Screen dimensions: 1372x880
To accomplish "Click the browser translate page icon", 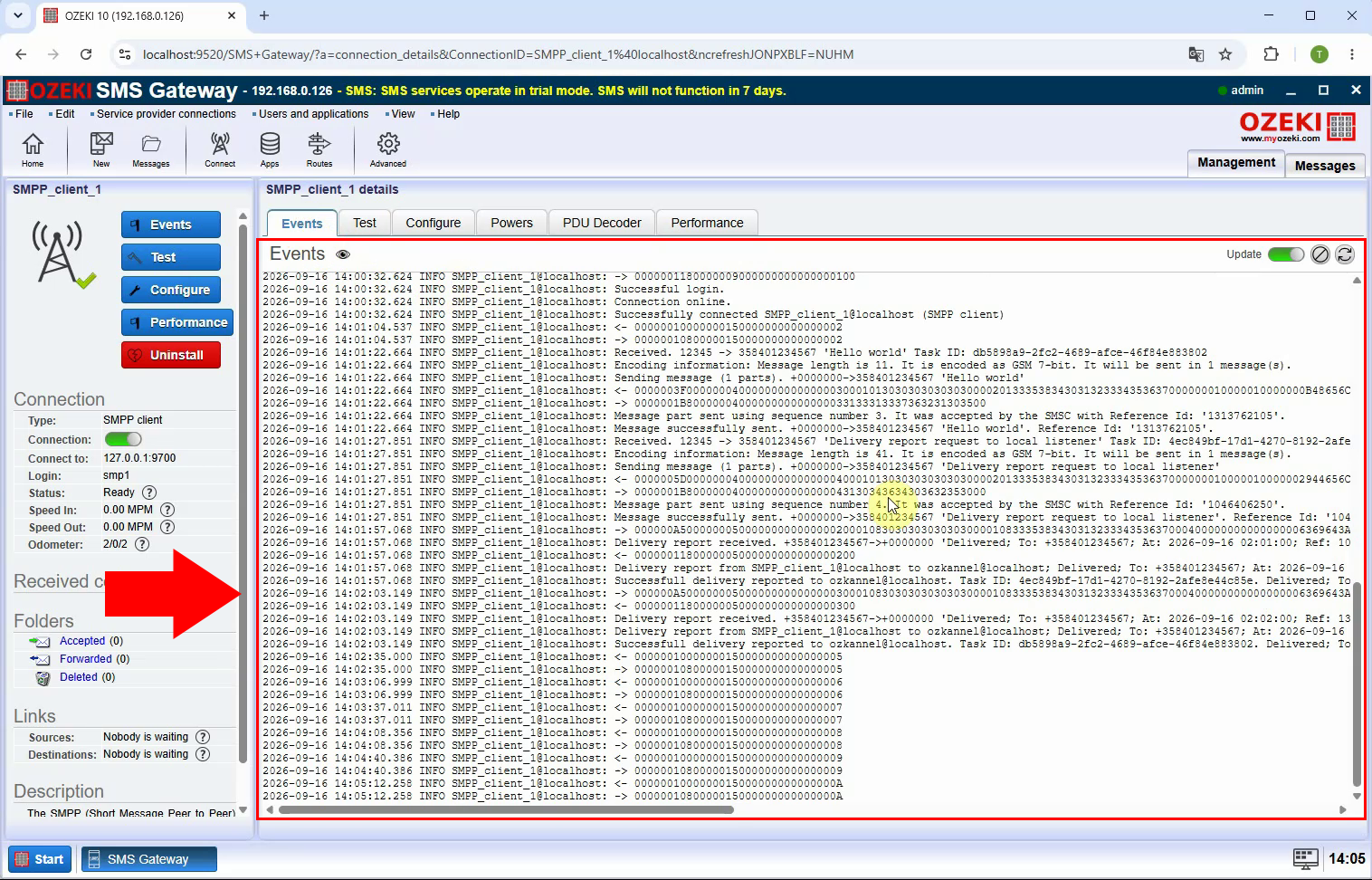I will [x=1196, y=54].
